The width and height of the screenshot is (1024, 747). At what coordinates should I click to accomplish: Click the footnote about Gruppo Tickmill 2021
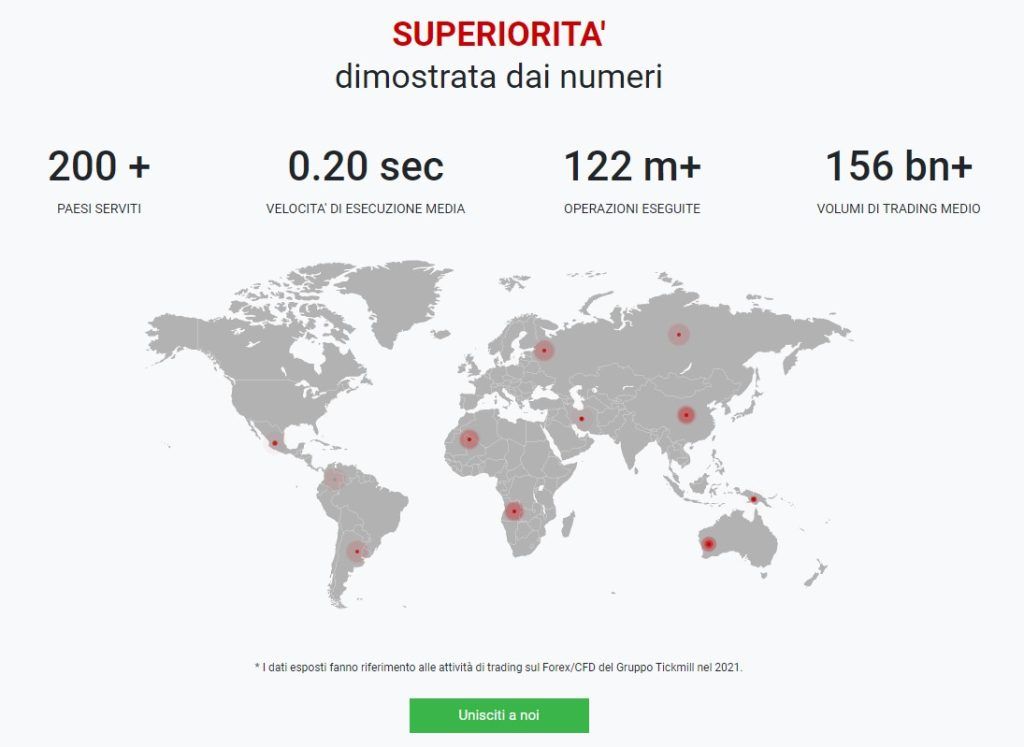[x=499, y=667]
